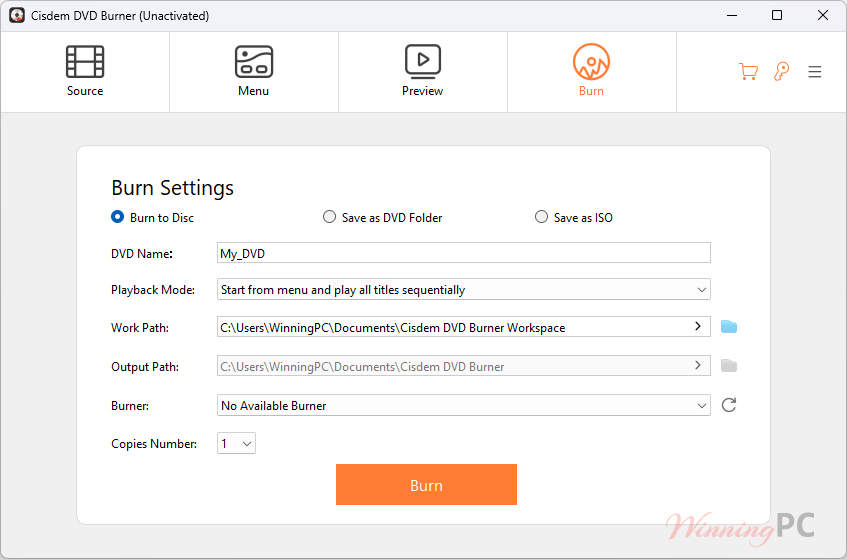Switch to the Menu step
Screen dimensions: 847x559
(x=253, y=72)
